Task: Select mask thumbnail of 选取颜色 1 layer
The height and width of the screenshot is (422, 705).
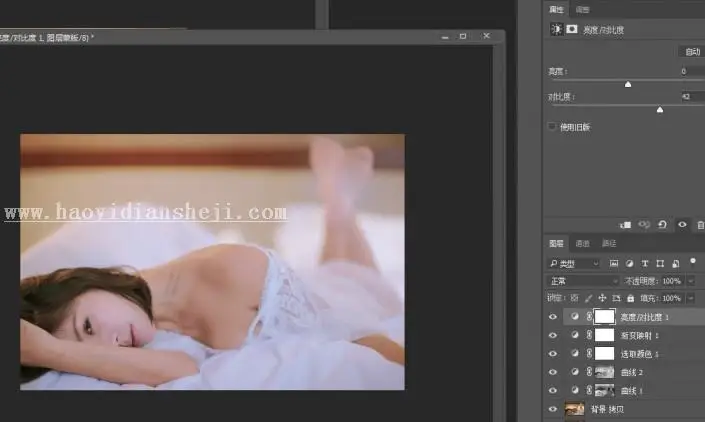Action: tap(604, 354)
